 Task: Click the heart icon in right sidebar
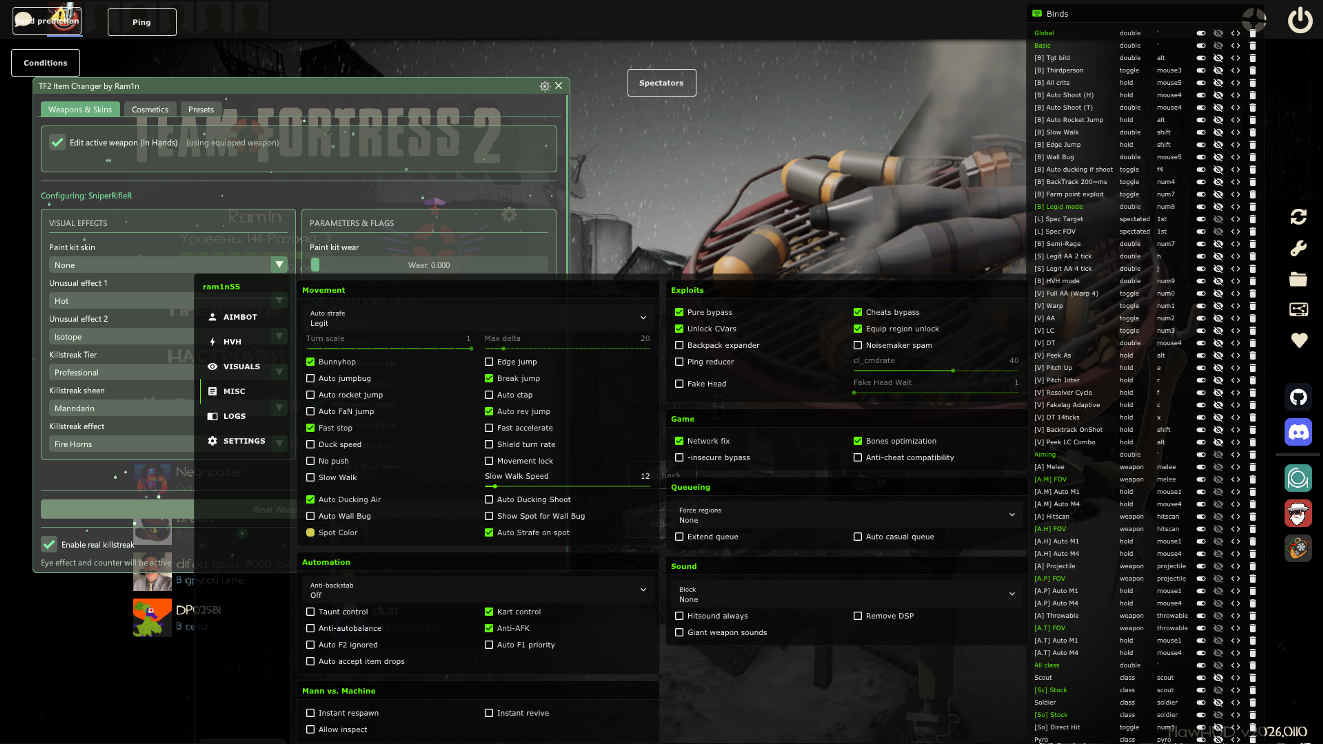click(1299, 340)
